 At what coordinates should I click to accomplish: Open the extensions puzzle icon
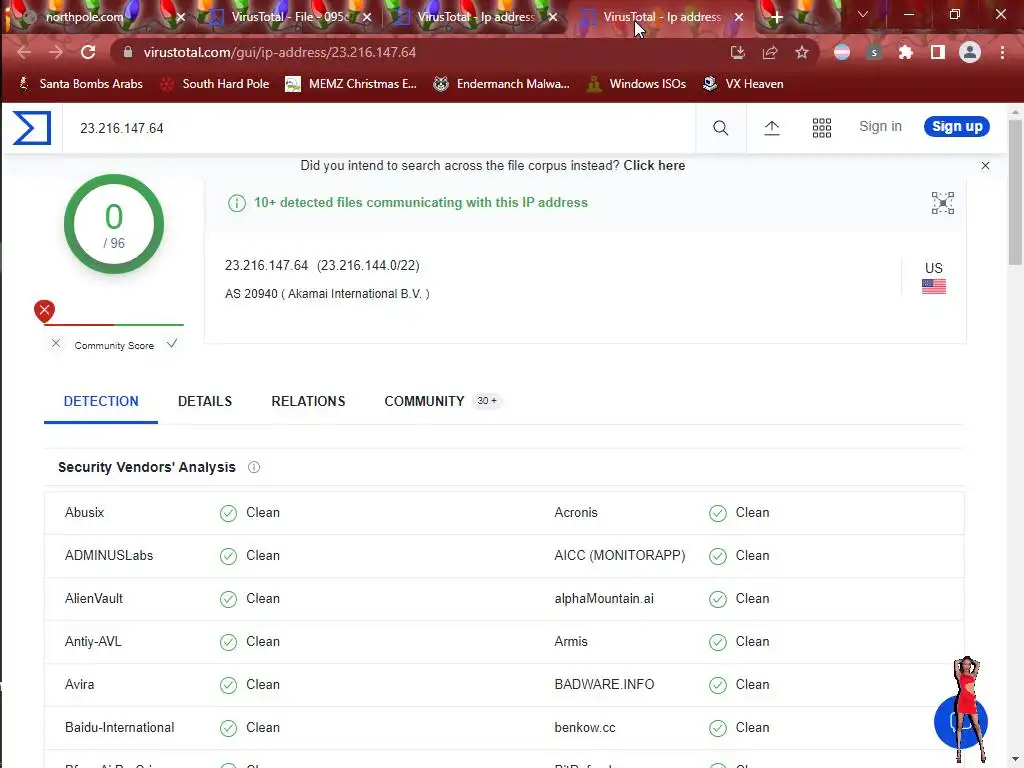(906, 52)
